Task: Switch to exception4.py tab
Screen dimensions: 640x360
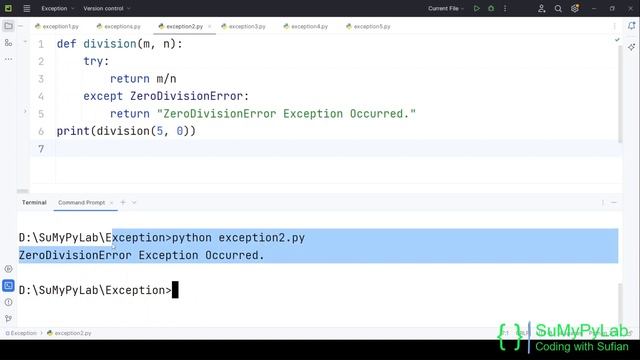Action: tap(306, 26)
